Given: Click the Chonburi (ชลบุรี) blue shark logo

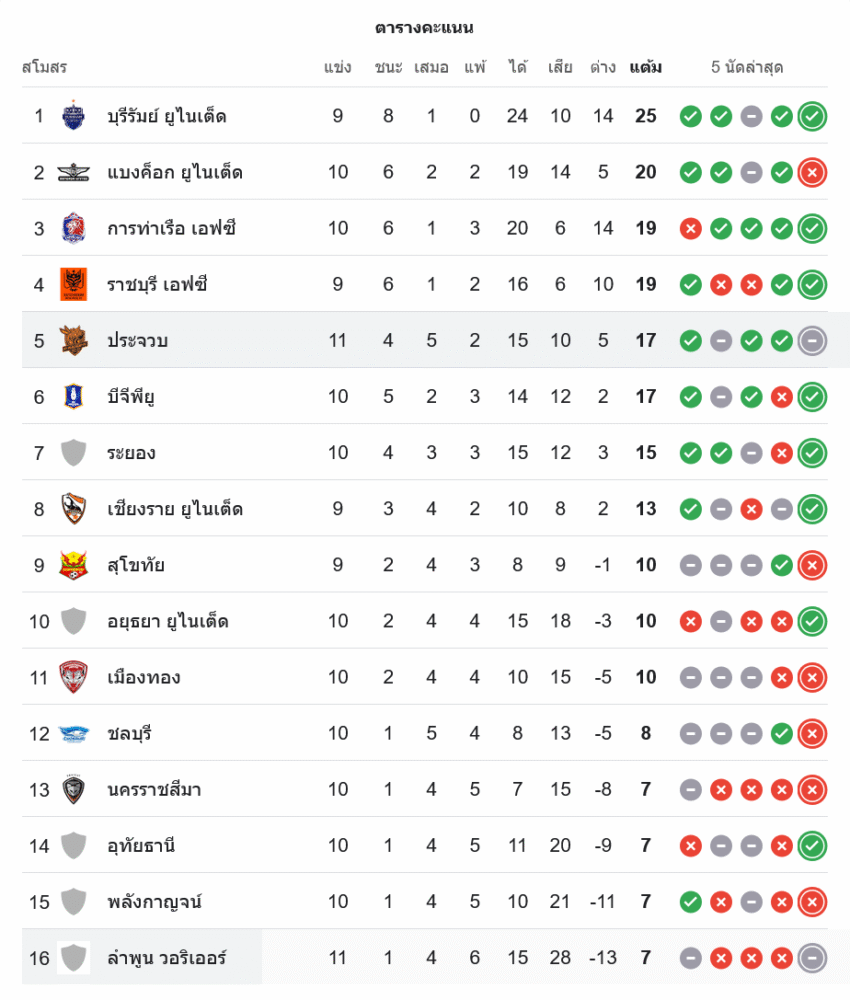Looking at the screenshot, I should tap(73, 733).
